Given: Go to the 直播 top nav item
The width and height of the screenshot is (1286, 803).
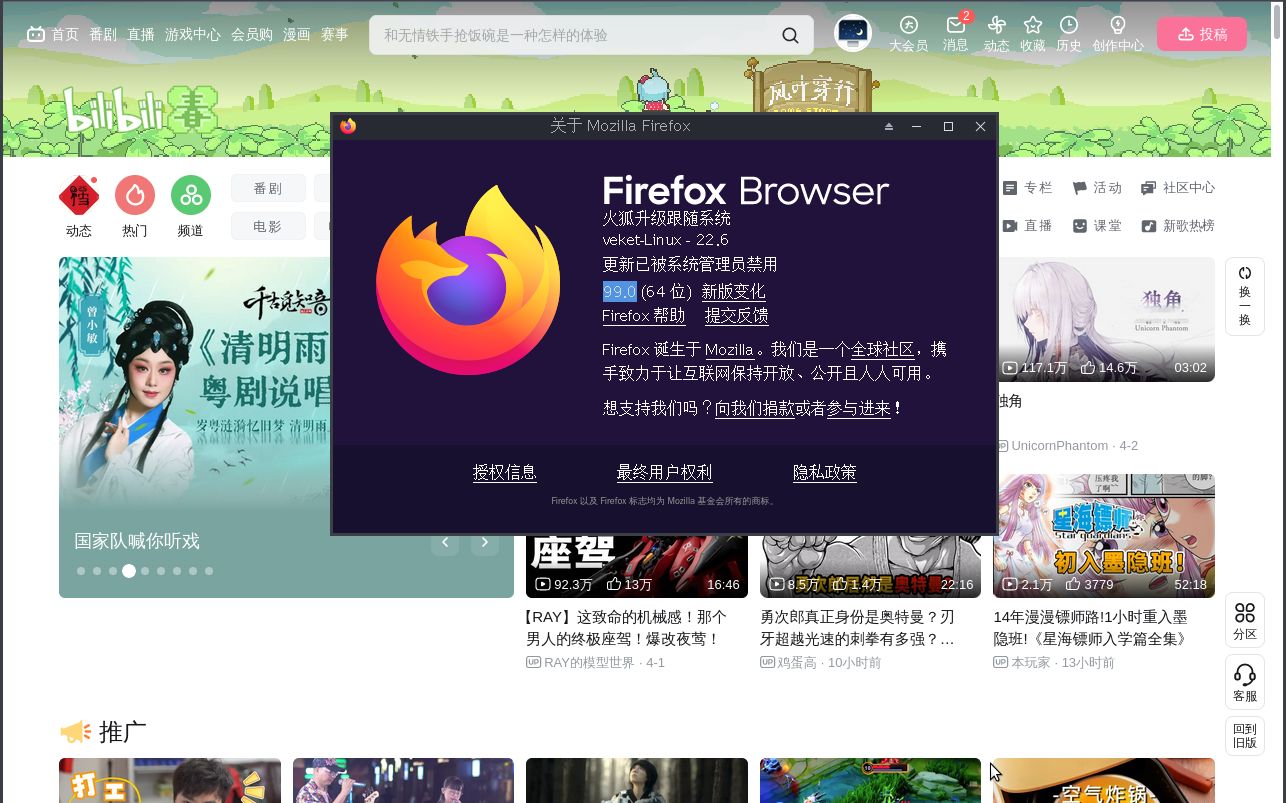Looking at the screenshot, I should point(141,34).
